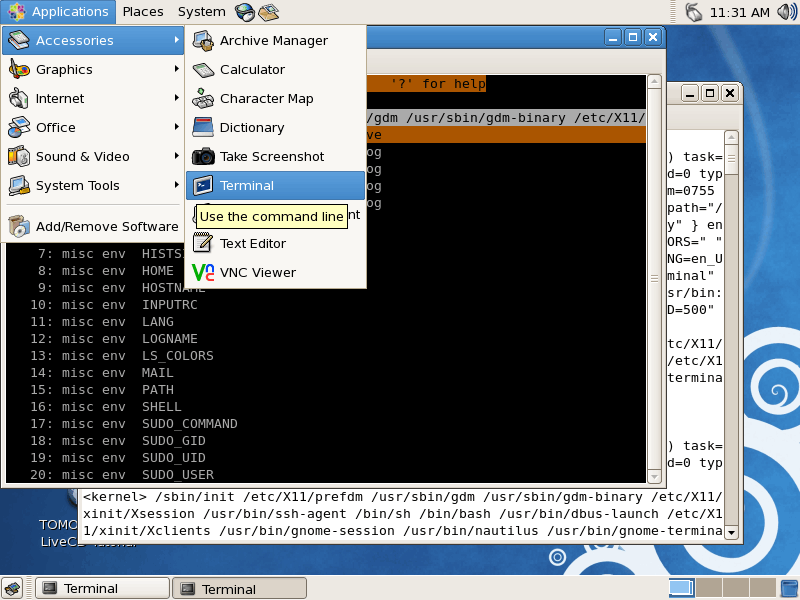Screen dimensions: 800x600
Task: Click the Graphics submenu arrow
Action: 177,68
